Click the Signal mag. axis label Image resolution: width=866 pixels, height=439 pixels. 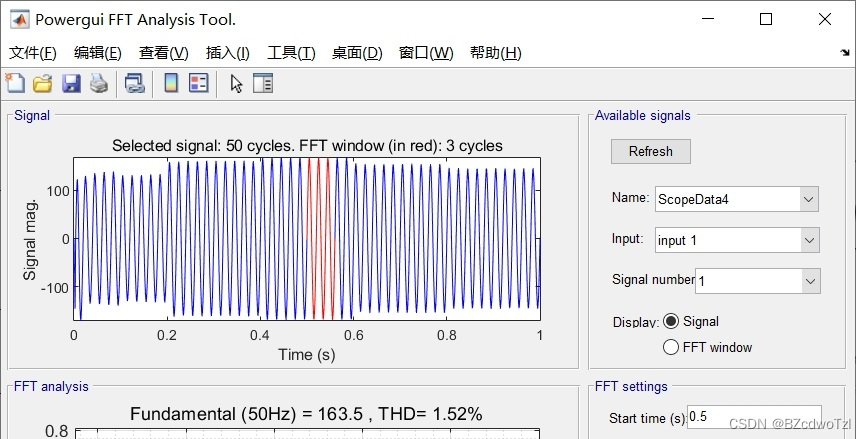click(30, 240)
